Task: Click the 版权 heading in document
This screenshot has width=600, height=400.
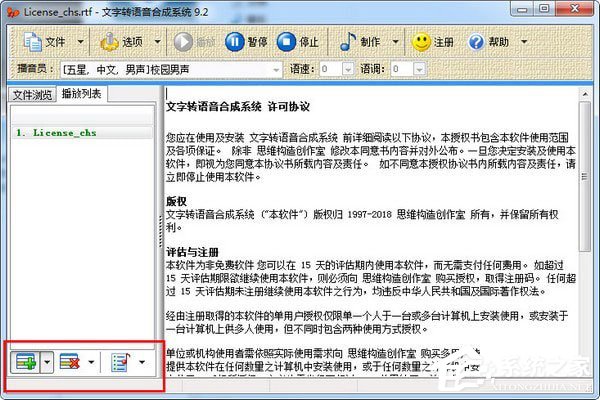Action: [x=176, y=201]
